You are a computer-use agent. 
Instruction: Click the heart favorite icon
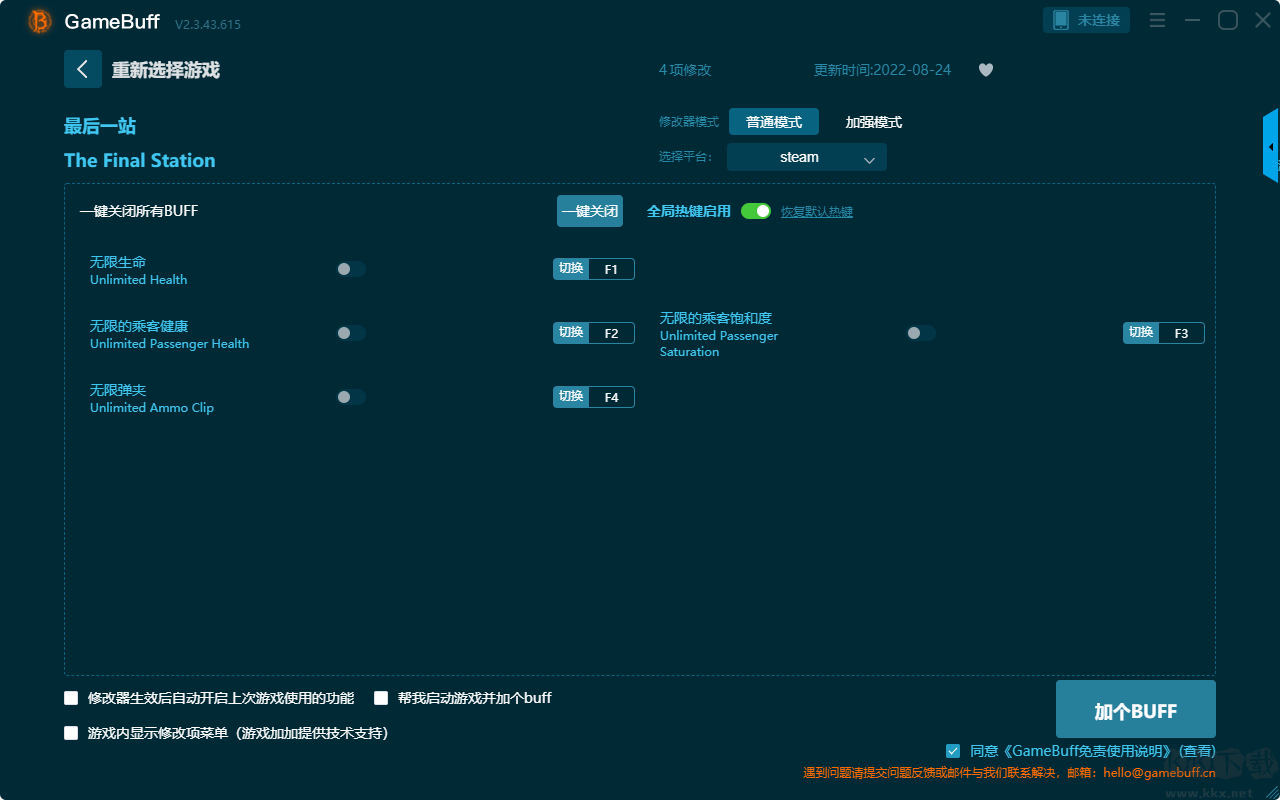[986, 70]
